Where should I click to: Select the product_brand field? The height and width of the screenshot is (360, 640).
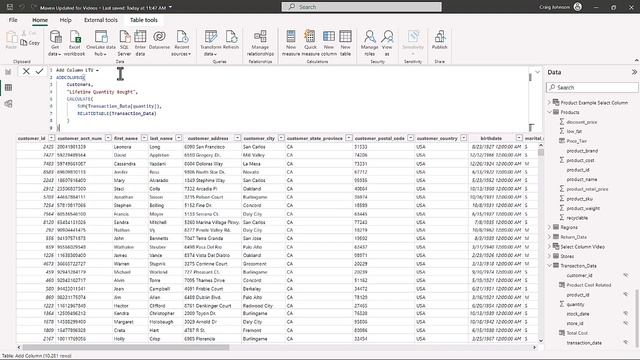582,151
